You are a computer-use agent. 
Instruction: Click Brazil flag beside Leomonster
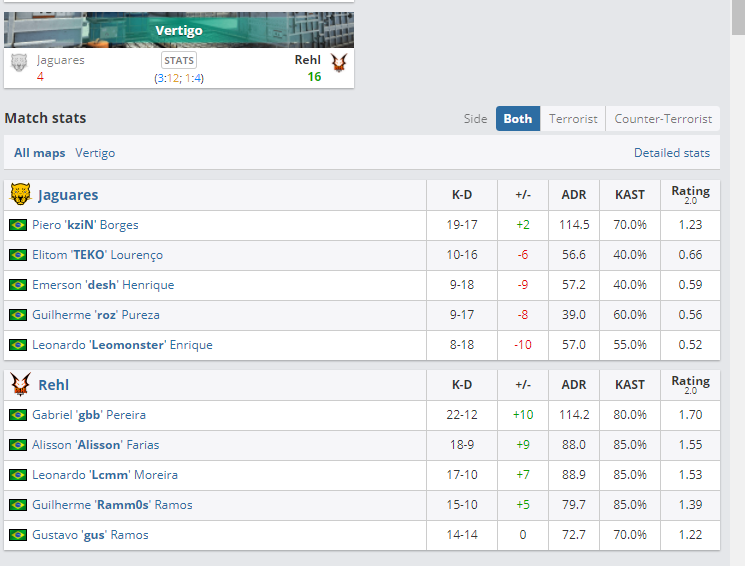point(18,345)
